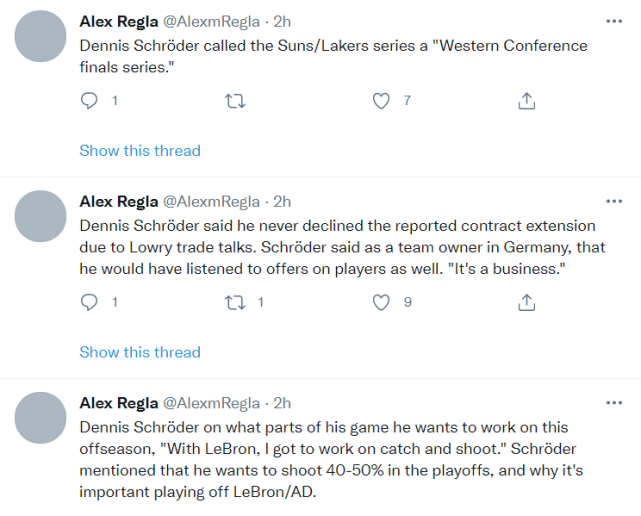This screenshot has width=641, height=516.
Task: Reply to the Western Conference finals tweet
Action: click(89, 101)
